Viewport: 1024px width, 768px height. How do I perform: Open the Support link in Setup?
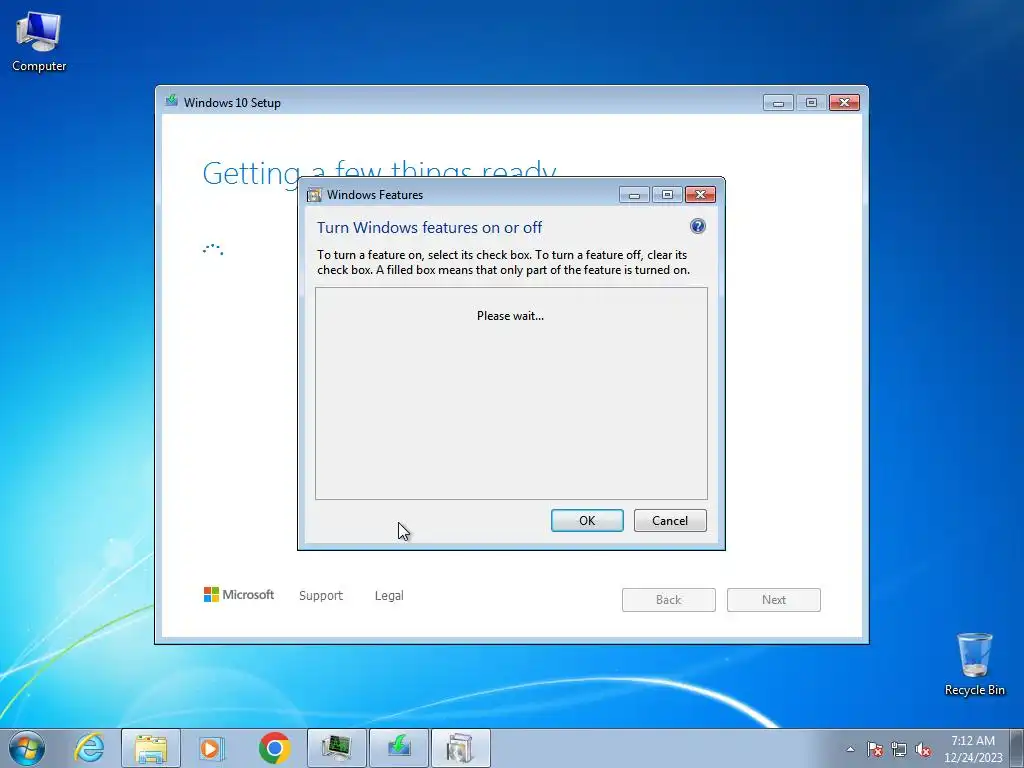(321, 596)
